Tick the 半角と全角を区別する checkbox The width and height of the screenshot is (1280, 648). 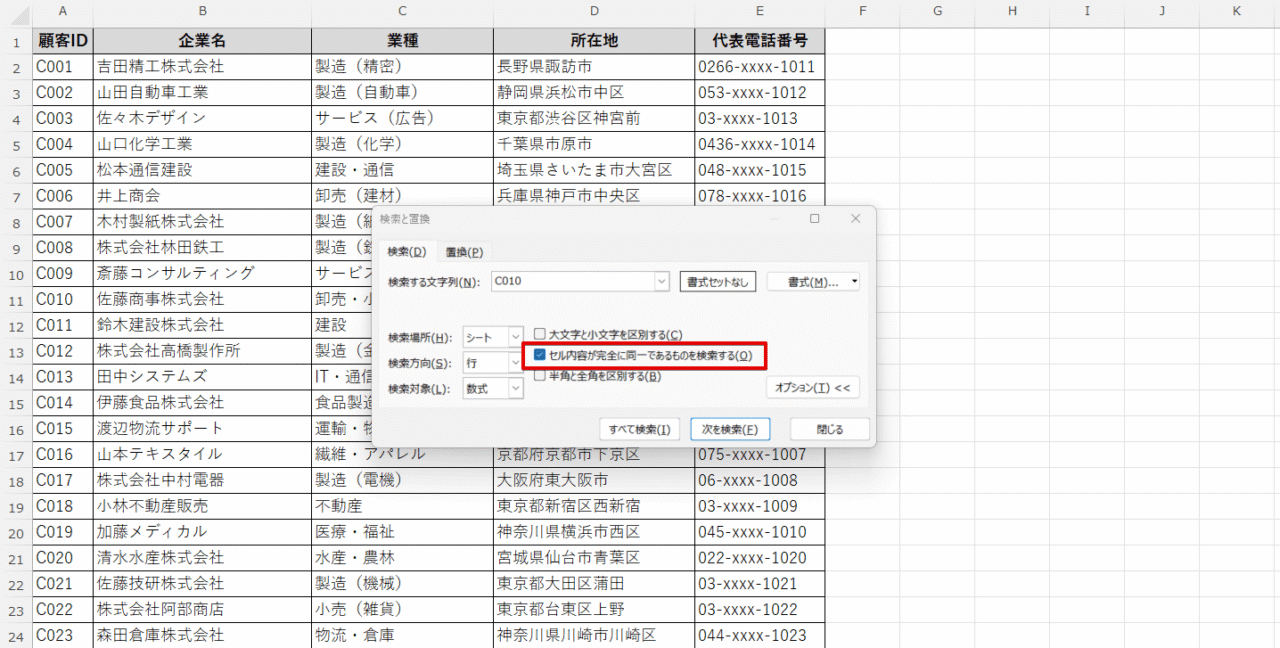click(540, 376)
